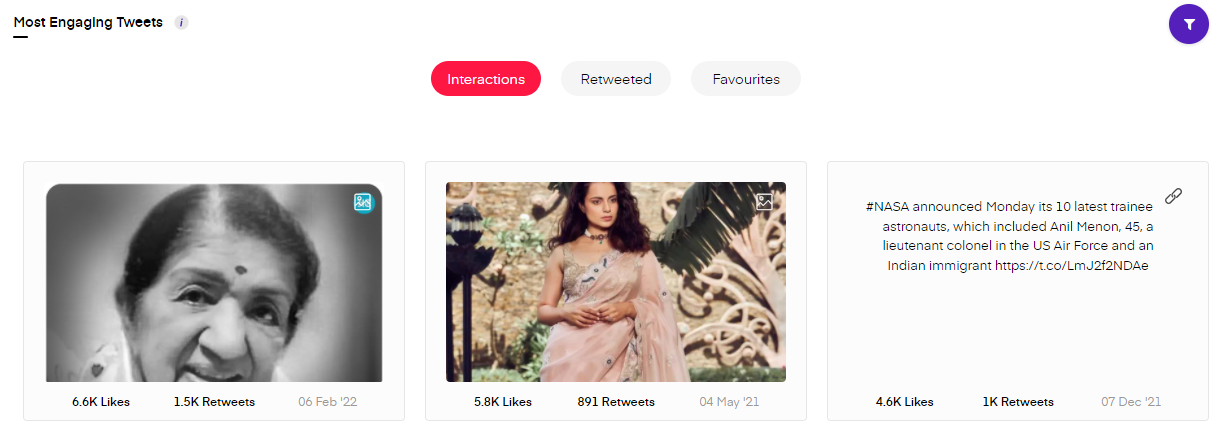Click the 5.8K Likes count

[x=503, y=402]
